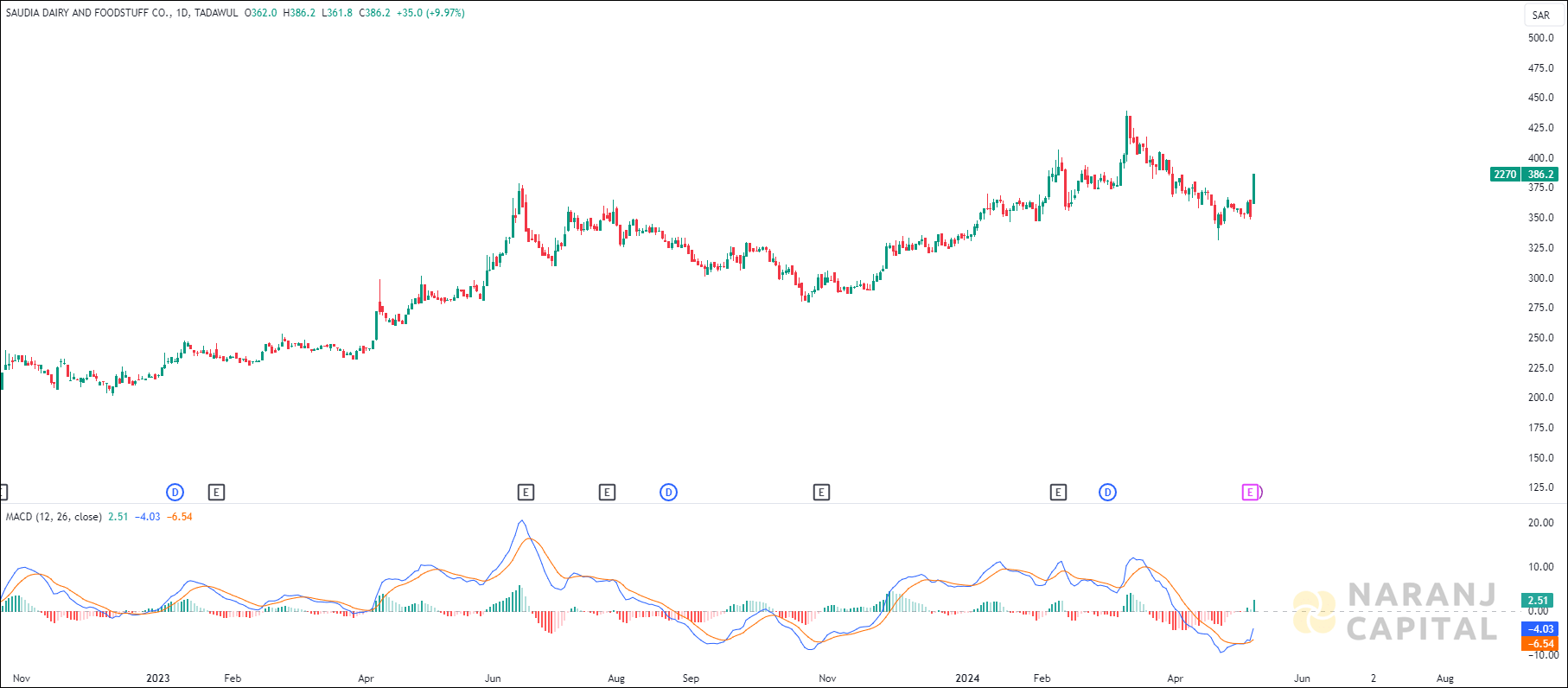Click the 2023 year label on time axis

[x=158, y=678]
